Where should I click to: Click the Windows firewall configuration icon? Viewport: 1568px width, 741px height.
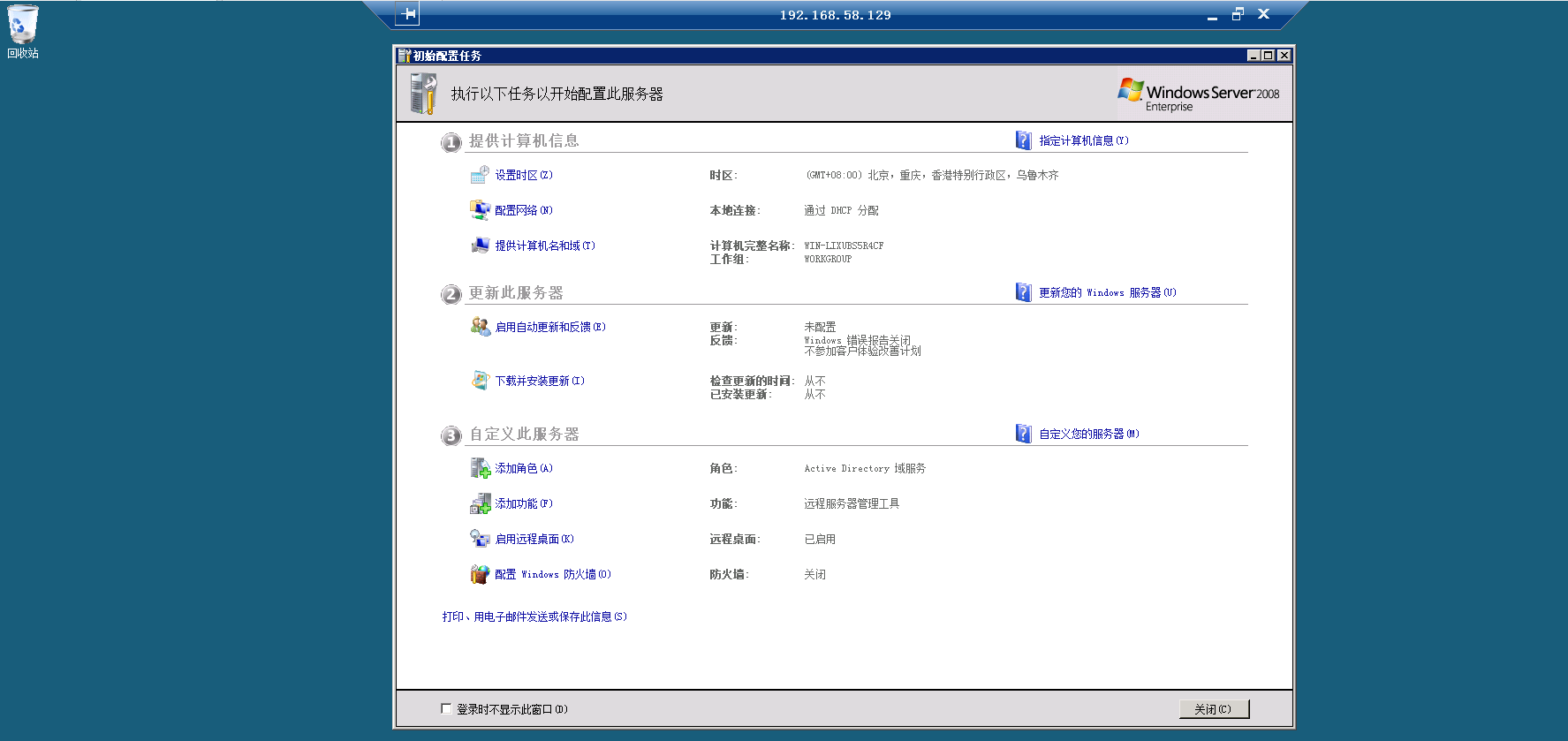click(480, 574)
